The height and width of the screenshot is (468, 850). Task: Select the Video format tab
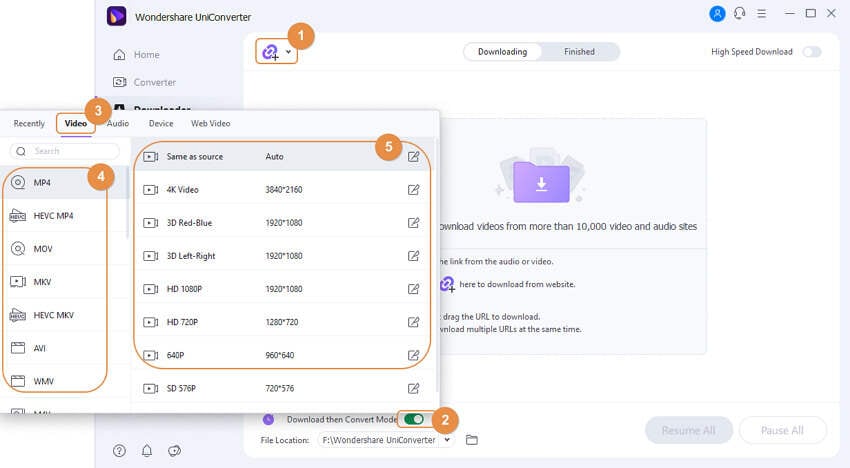(75, 124)
